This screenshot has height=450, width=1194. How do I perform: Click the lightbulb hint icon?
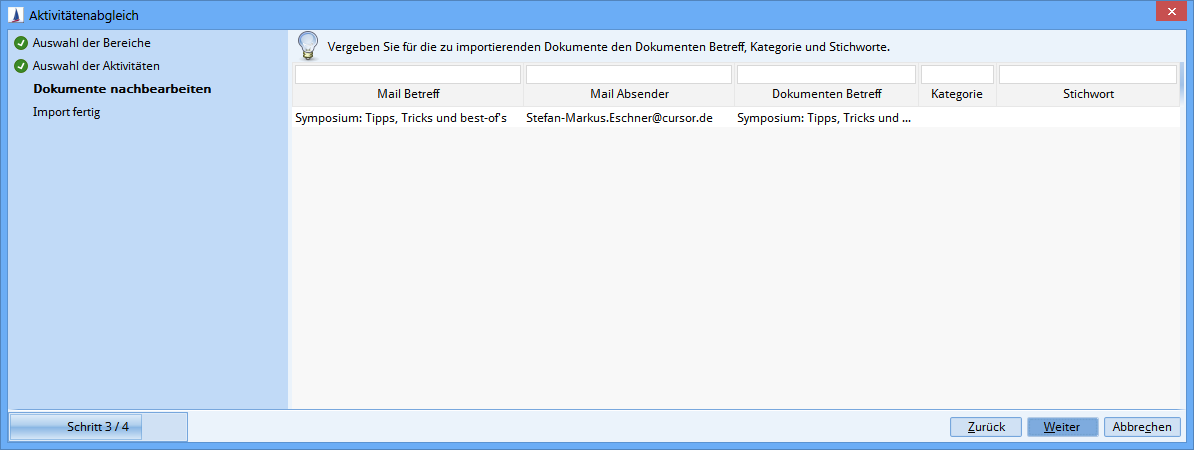tap(309, 46)
